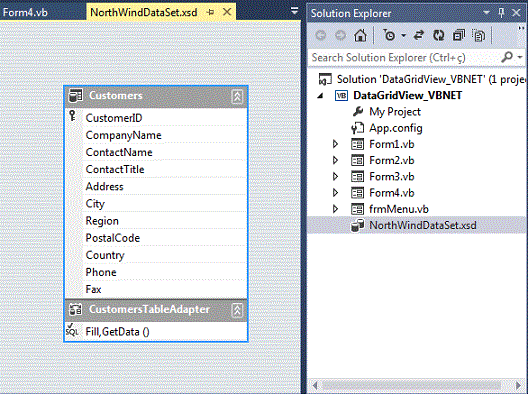Click the wrench icon next to My Project
The width and height of the screenshot is (528, 395).
coord(358,111)
